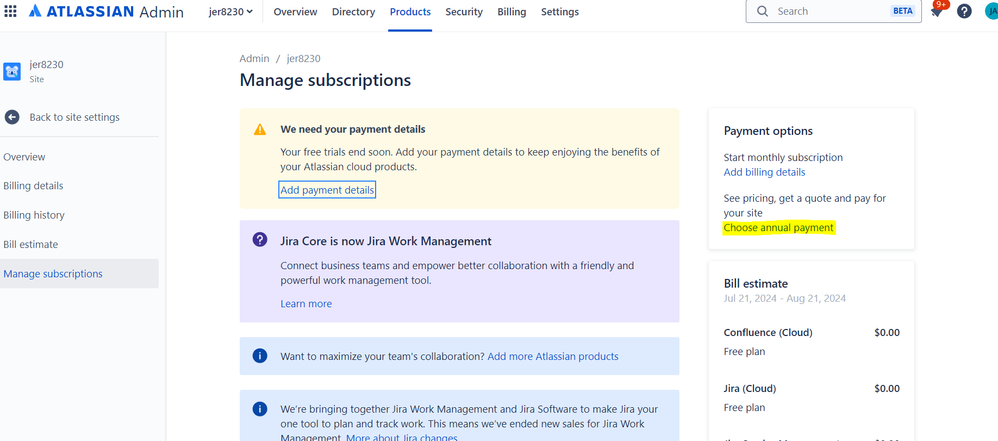Click the We need your payment details heading
The height and width of the screenshot is (441, 998).
[x=353, y=129]
